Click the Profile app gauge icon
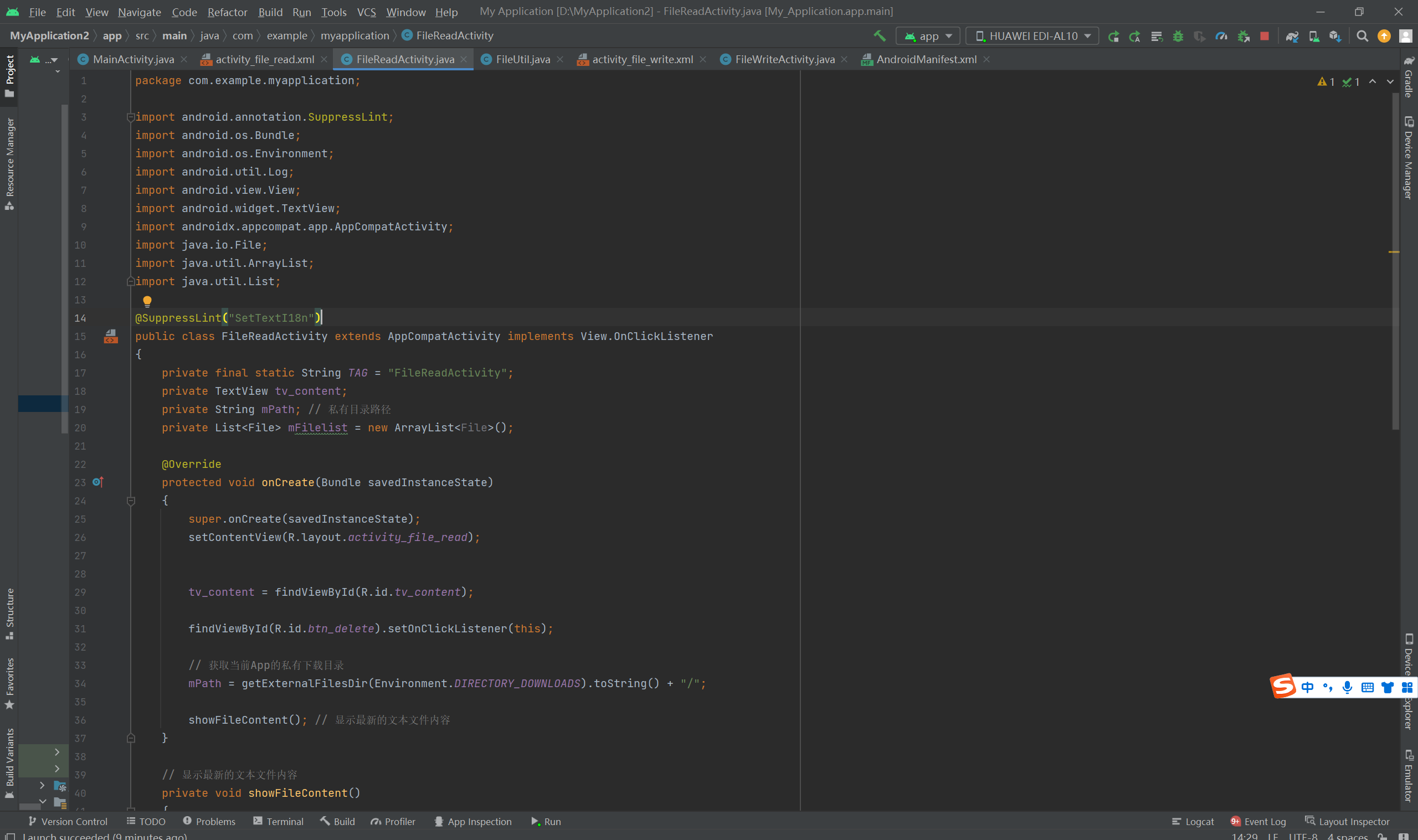 click(x=1221, y=36)
